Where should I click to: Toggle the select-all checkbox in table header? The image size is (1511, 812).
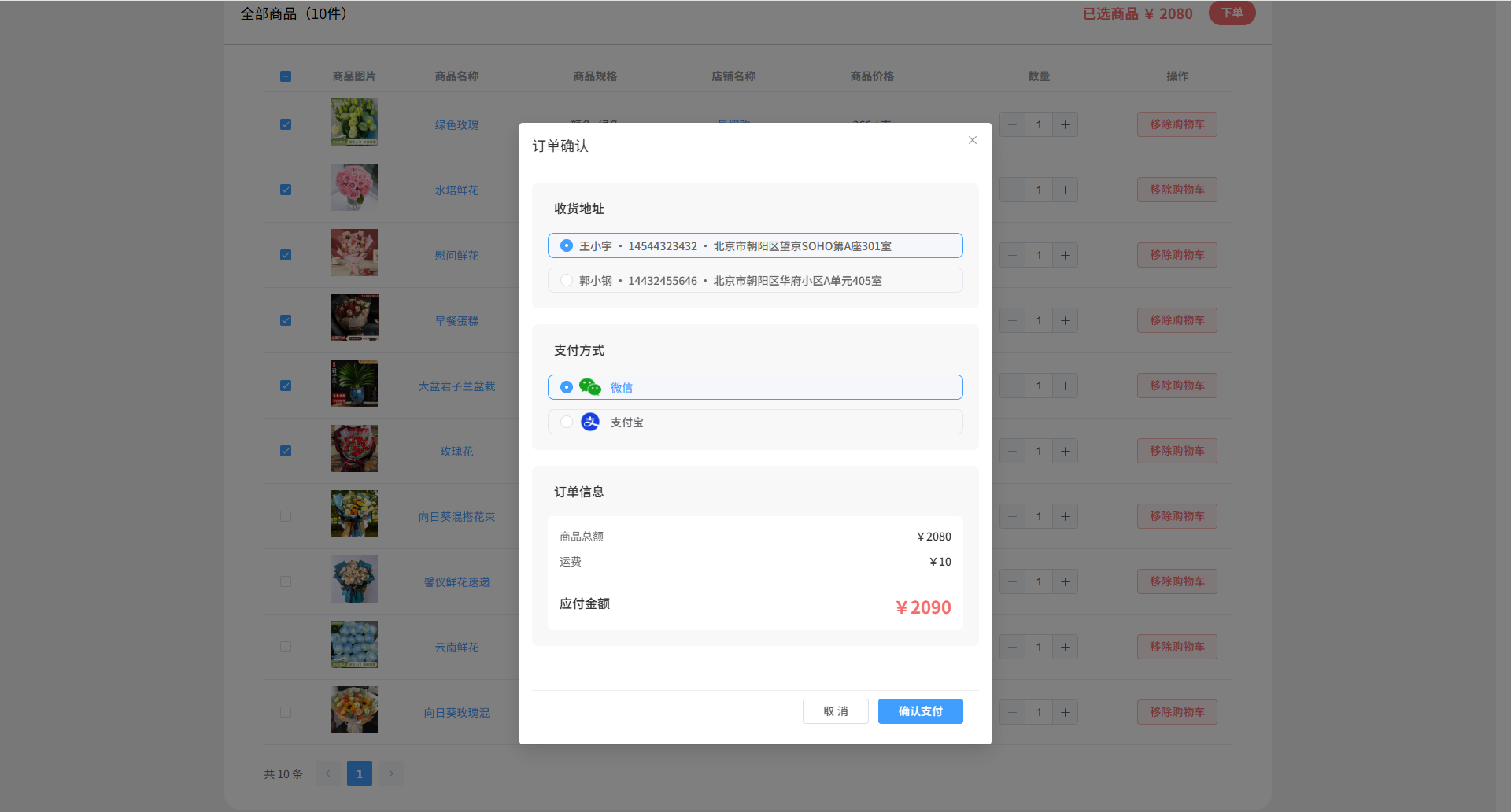coord(286,76)
